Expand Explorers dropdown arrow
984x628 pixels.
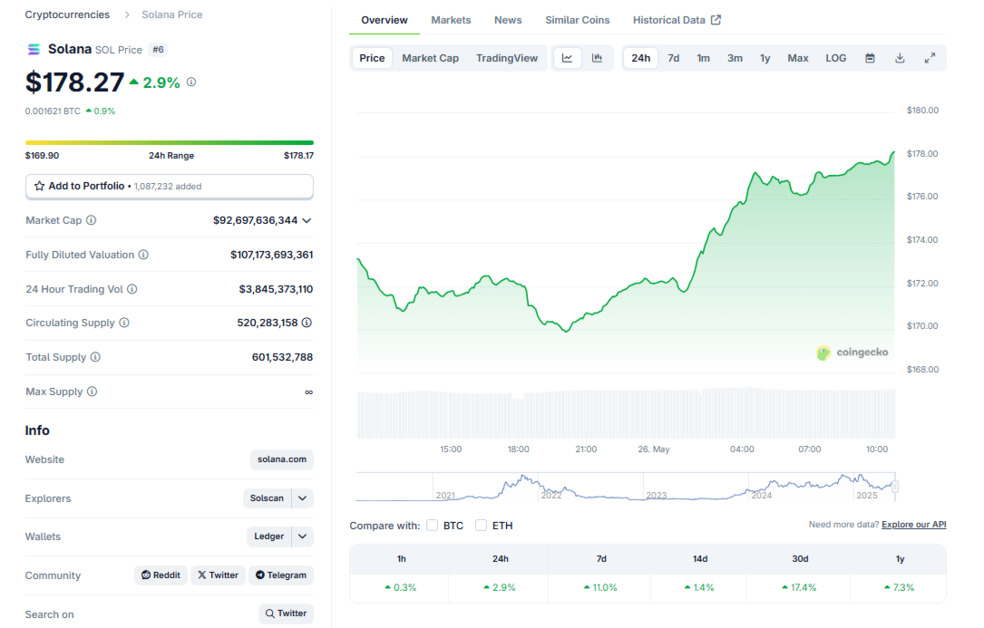[302, 498]
